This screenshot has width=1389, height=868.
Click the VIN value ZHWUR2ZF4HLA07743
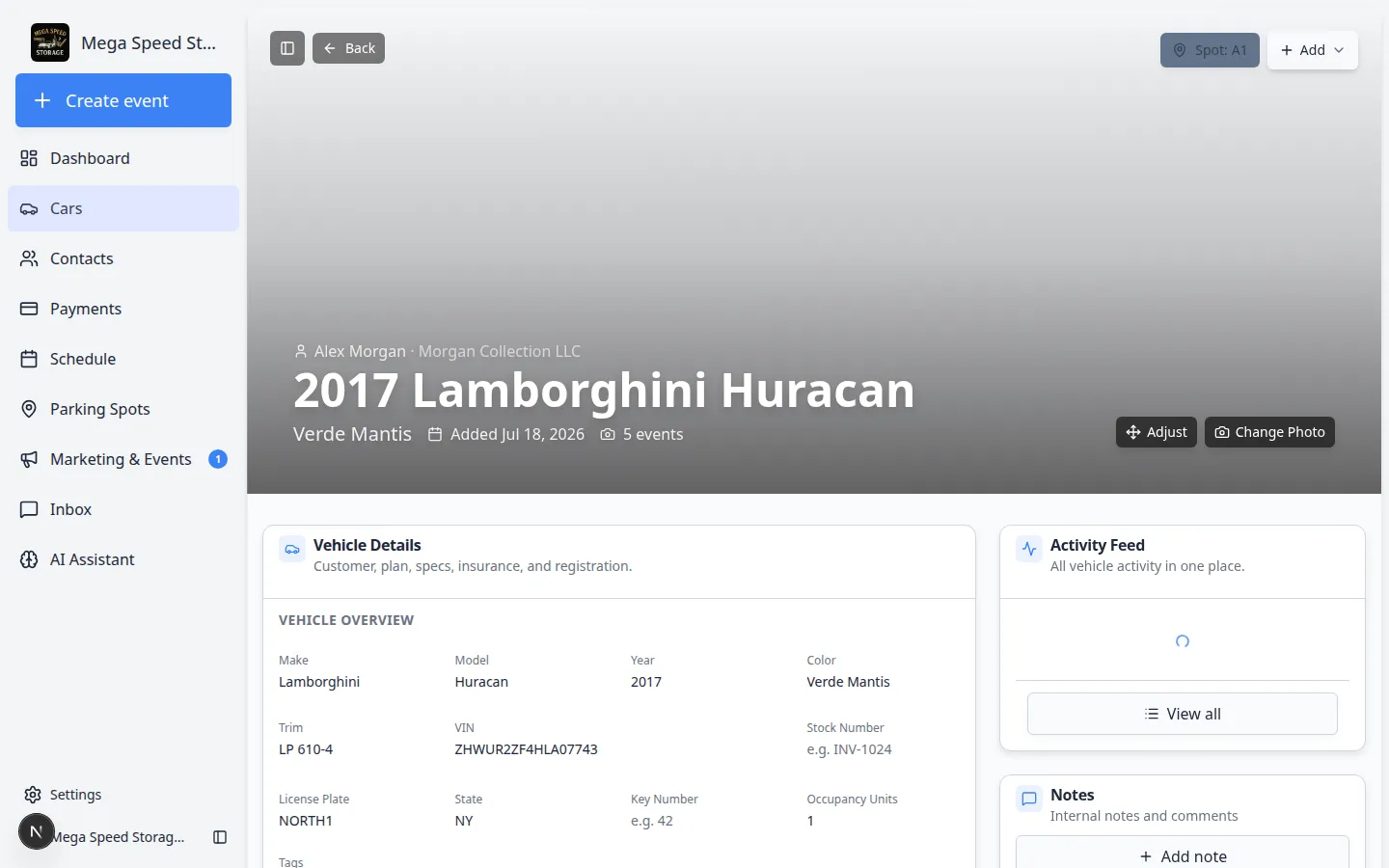[526, 749]
